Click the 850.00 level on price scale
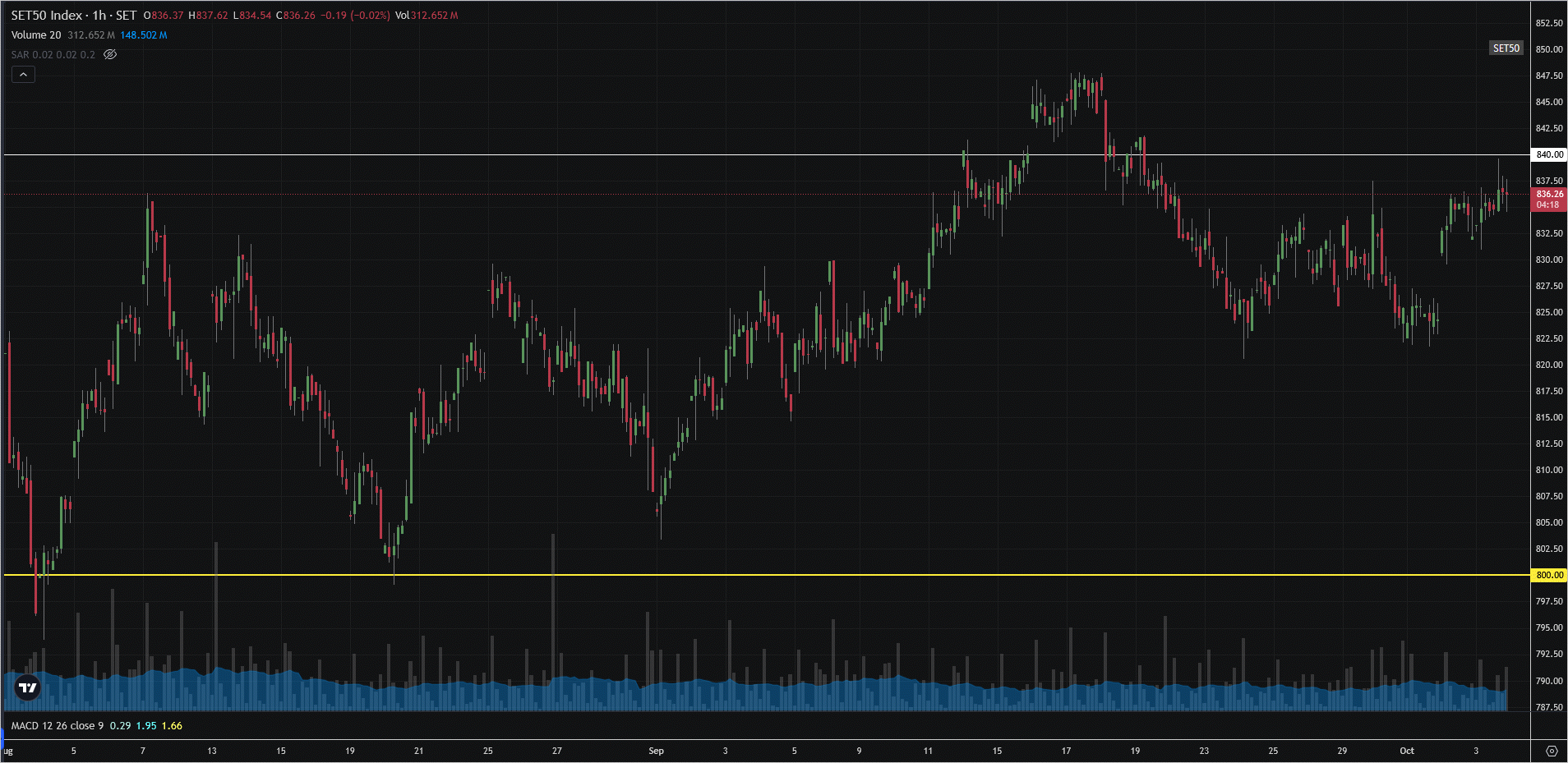The image size is (1568, 763). [x=1549, y=49]
